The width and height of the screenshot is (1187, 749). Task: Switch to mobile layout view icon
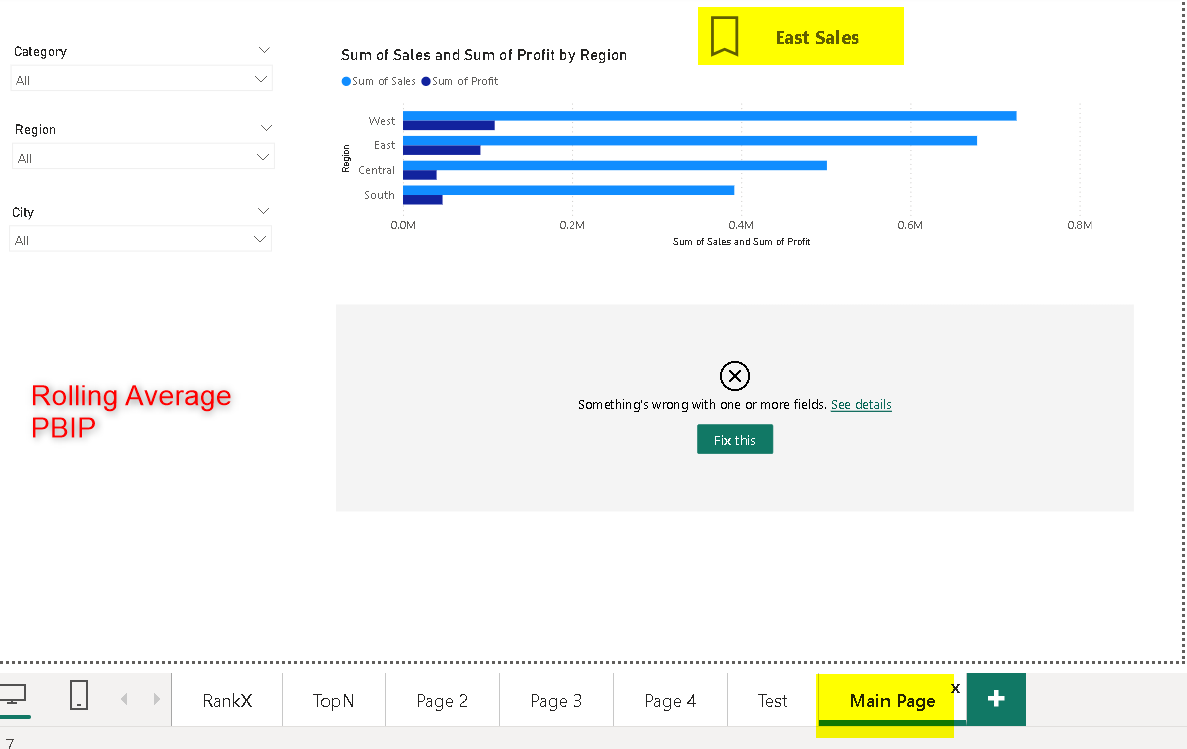(x=79, y=696)
